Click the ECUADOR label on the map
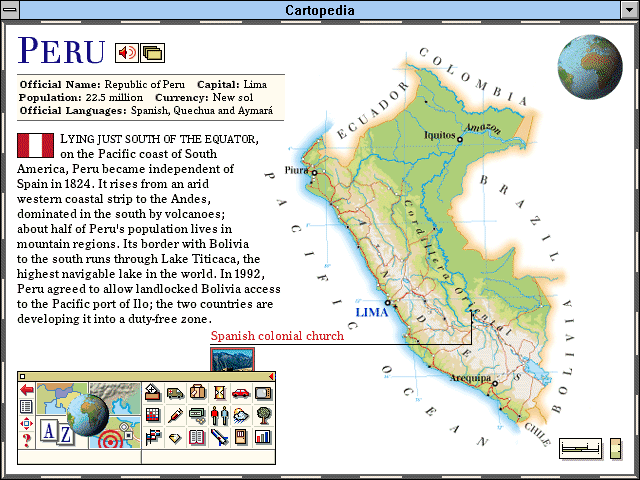The width and height of the screenshot is (640, 480). [x=372, y=110]
